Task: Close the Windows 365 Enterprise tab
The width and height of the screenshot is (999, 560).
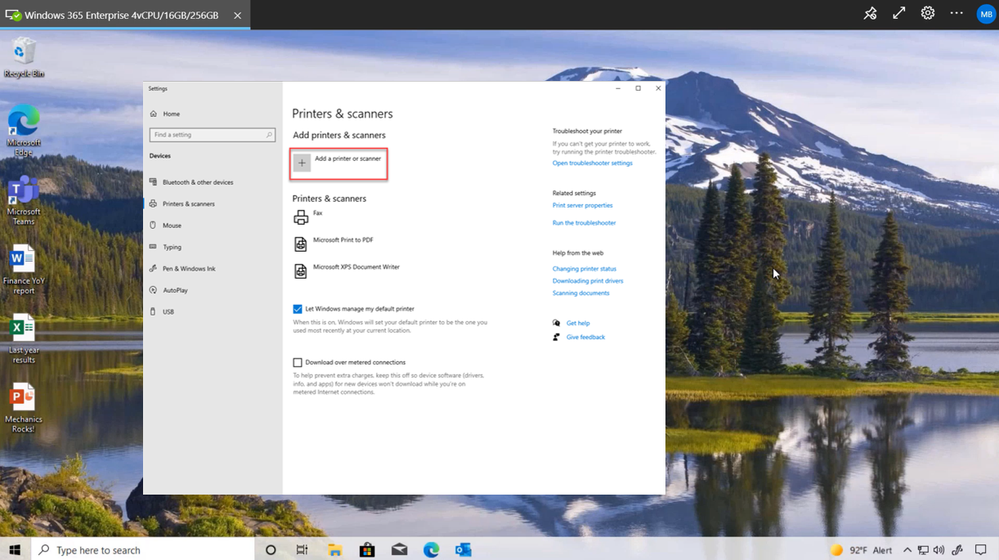Action: 237,15
